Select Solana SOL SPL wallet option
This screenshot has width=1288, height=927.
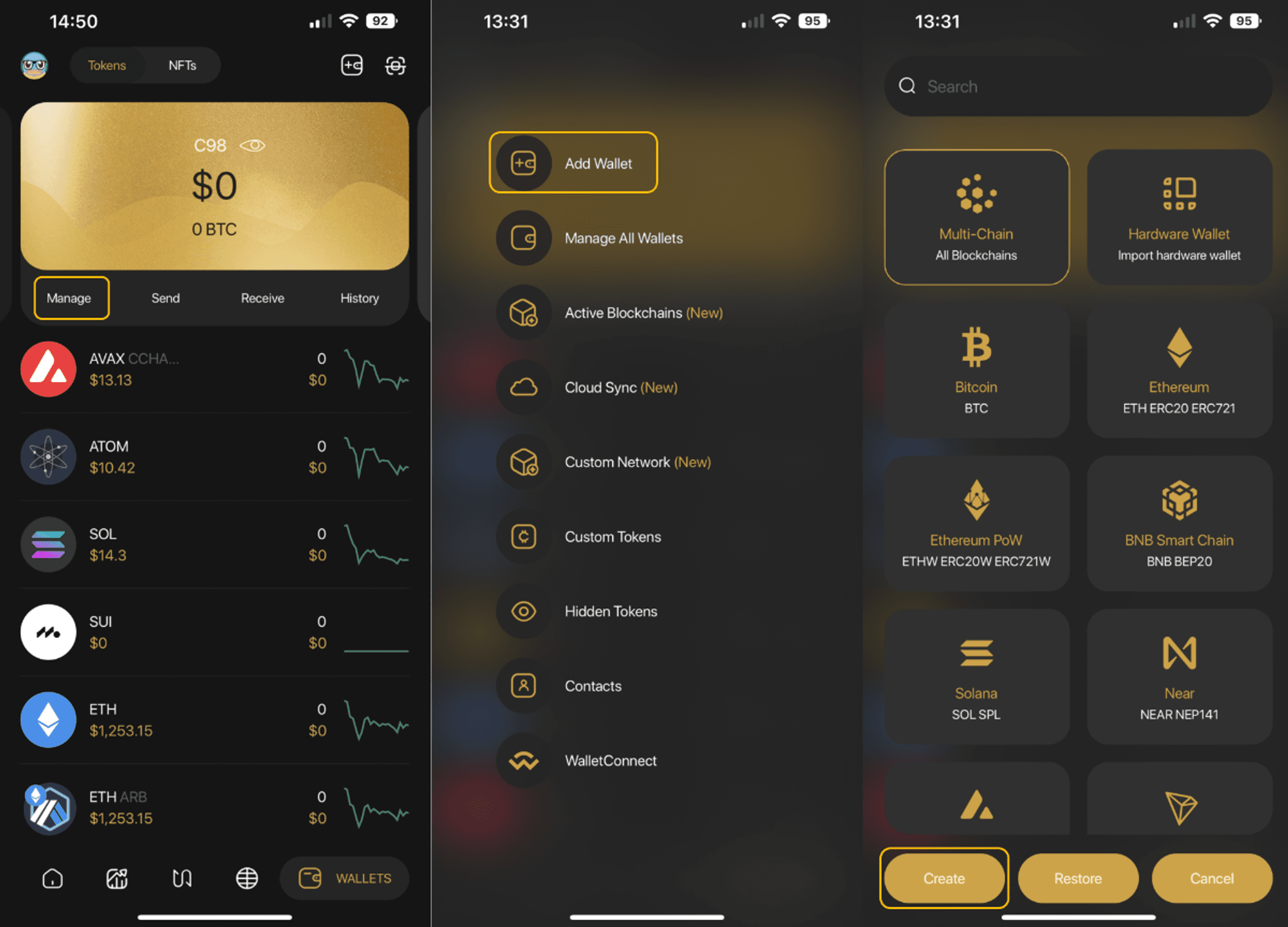pyautogui.click(x=975, y=680)
